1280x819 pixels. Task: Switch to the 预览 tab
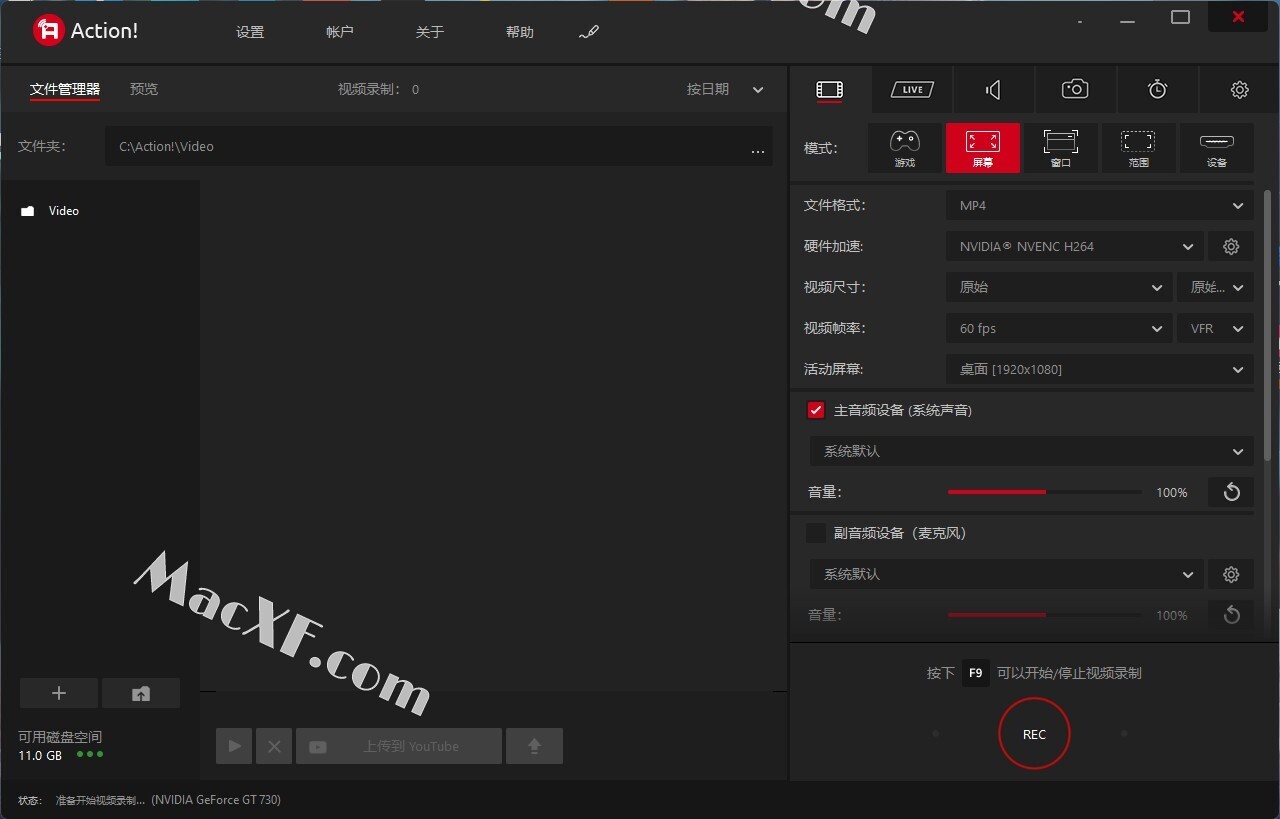tap(144, 89)
